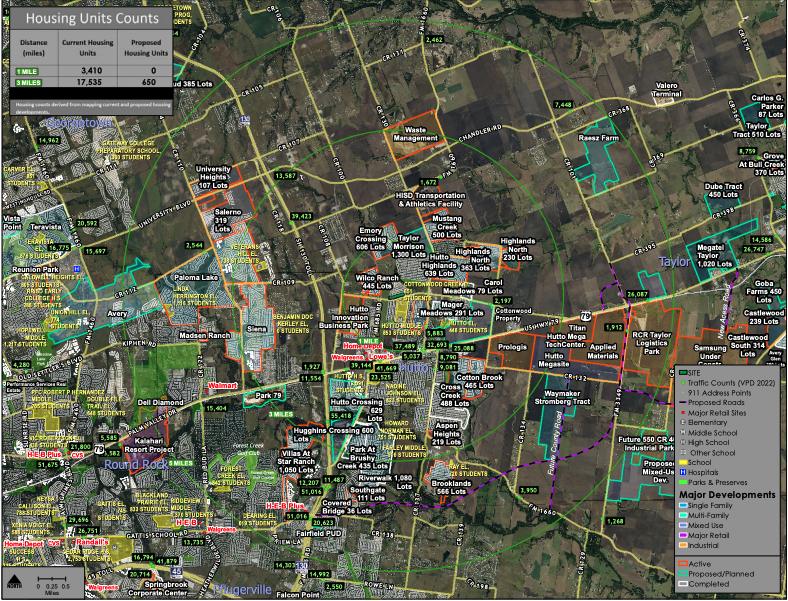Click the hospital H marker near Reunion Park

click(77, 268)
